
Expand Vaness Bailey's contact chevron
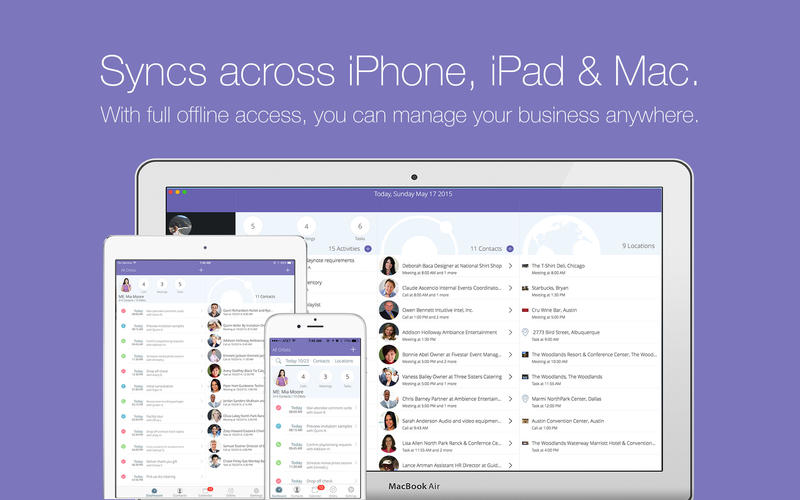pos(510,377)
